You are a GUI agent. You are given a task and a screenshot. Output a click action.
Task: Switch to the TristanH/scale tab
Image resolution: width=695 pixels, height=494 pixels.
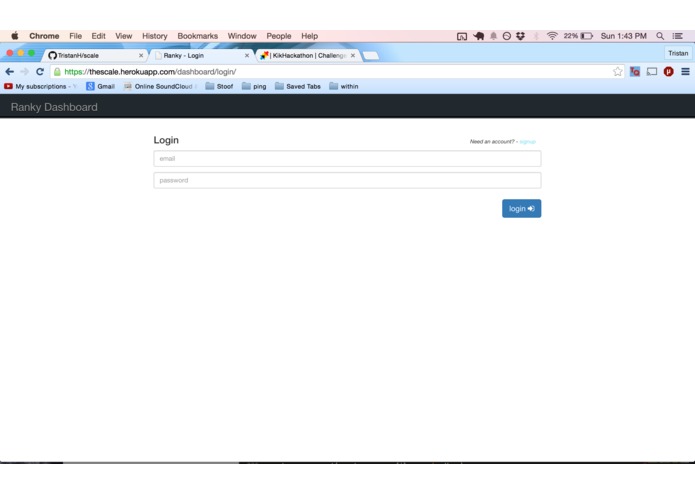pyautogui.click(x=94, y=55)
